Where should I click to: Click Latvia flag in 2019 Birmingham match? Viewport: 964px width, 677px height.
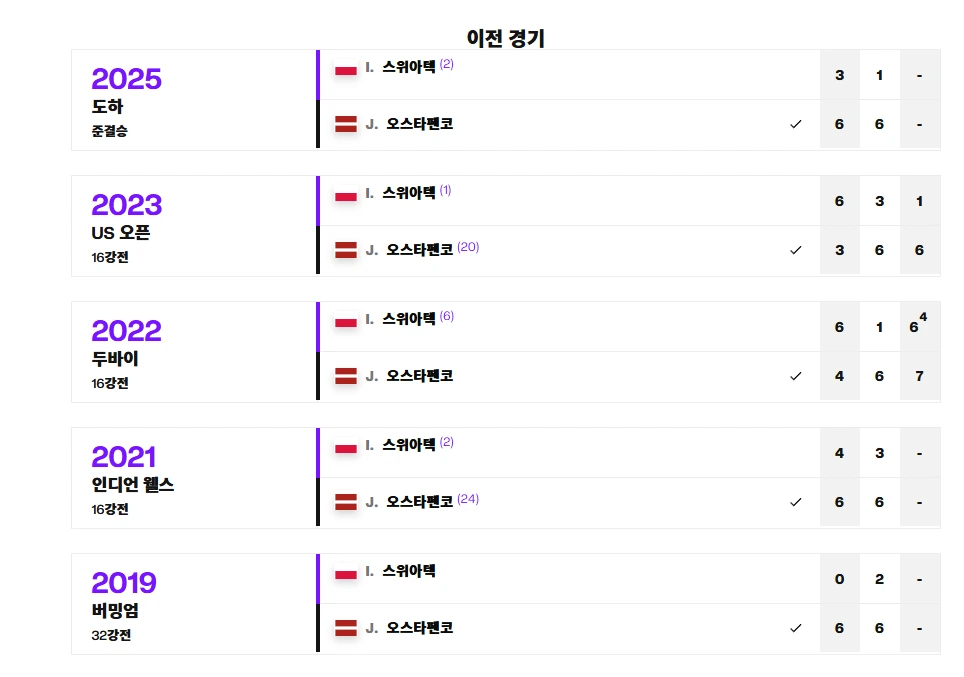tap(346, 628)
